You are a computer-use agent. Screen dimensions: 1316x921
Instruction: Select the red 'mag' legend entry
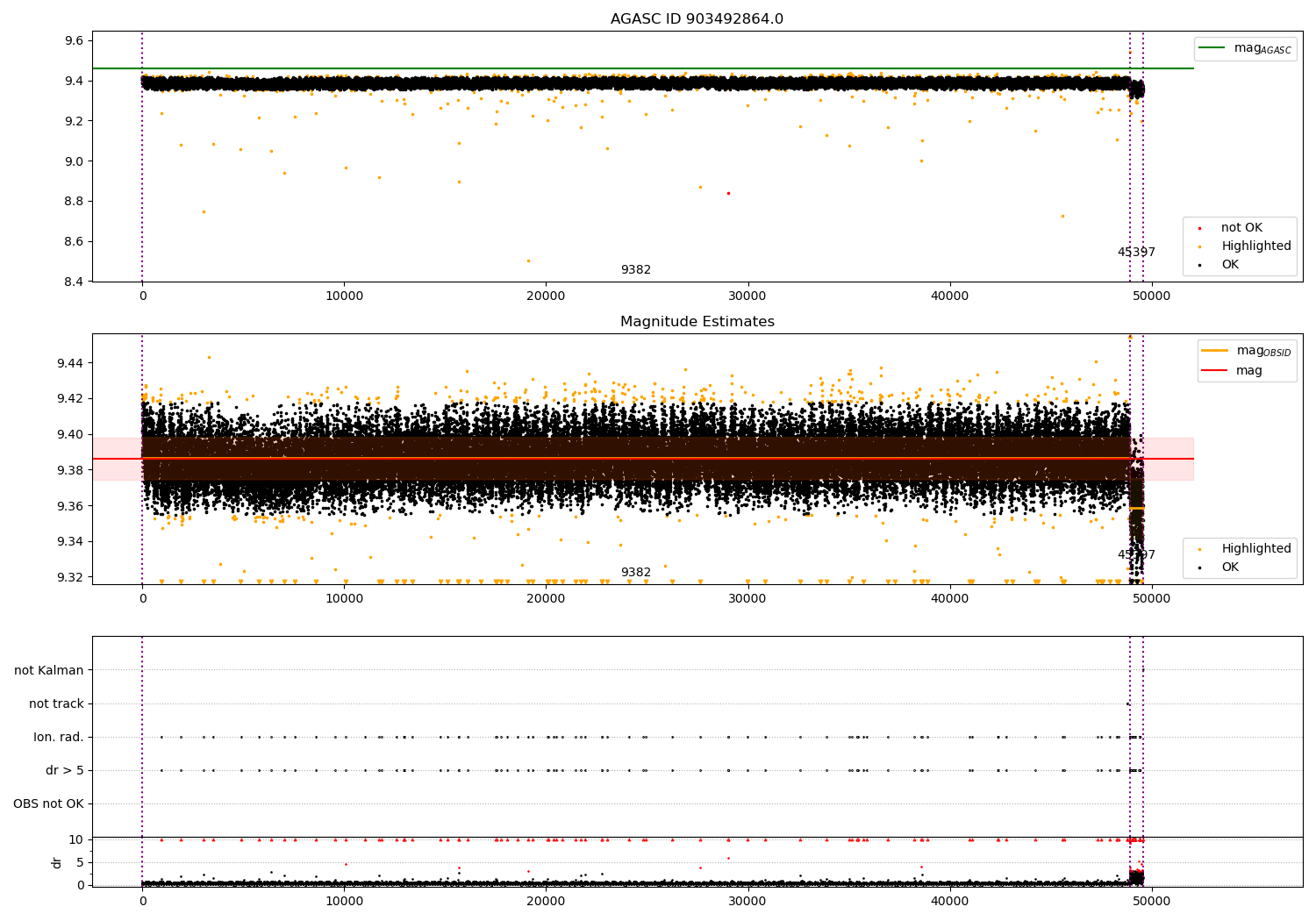coord(1232,371)
